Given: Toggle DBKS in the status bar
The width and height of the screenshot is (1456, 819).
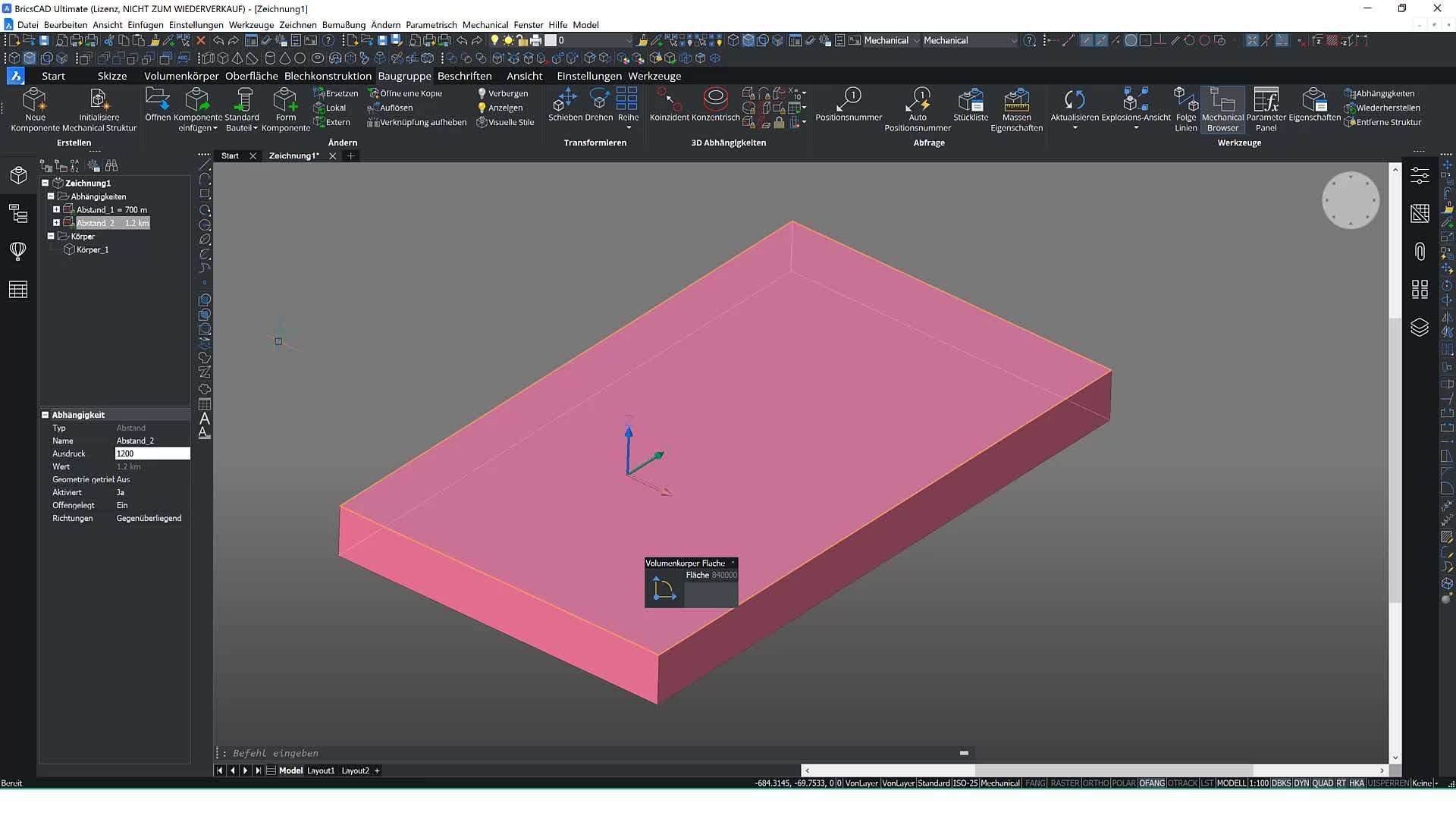Looking at the screenshot, I should coord(1281,783).
